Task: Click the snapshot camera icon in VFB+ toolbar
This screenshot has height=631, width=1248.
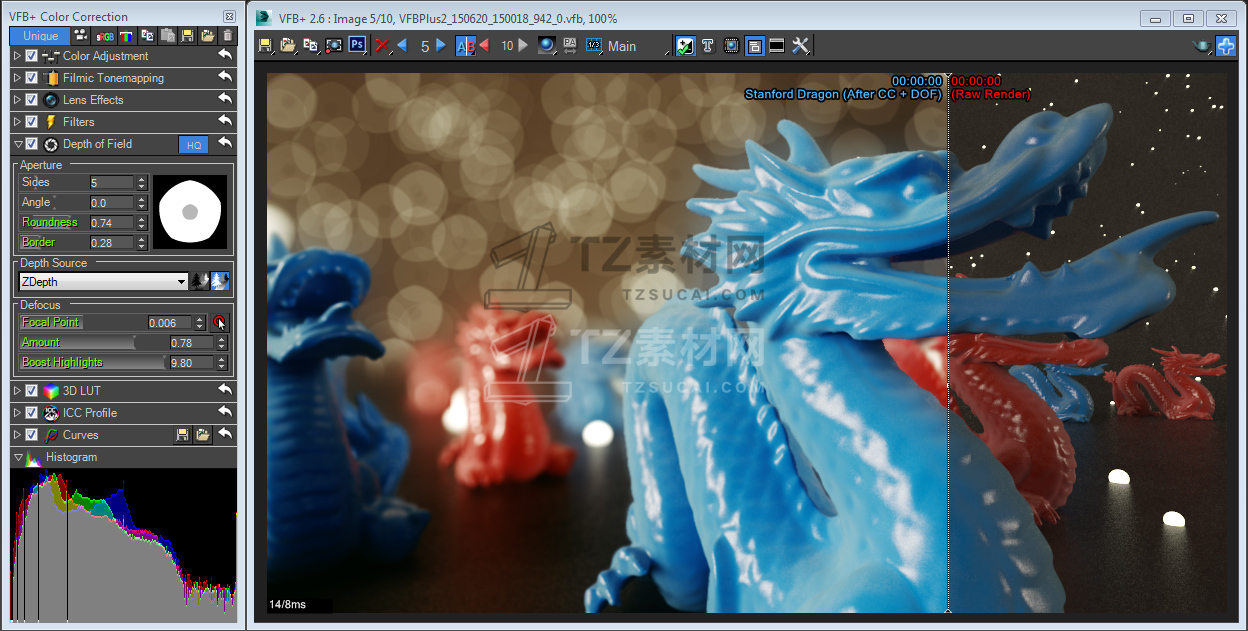Action: click(x=334, y=46)
